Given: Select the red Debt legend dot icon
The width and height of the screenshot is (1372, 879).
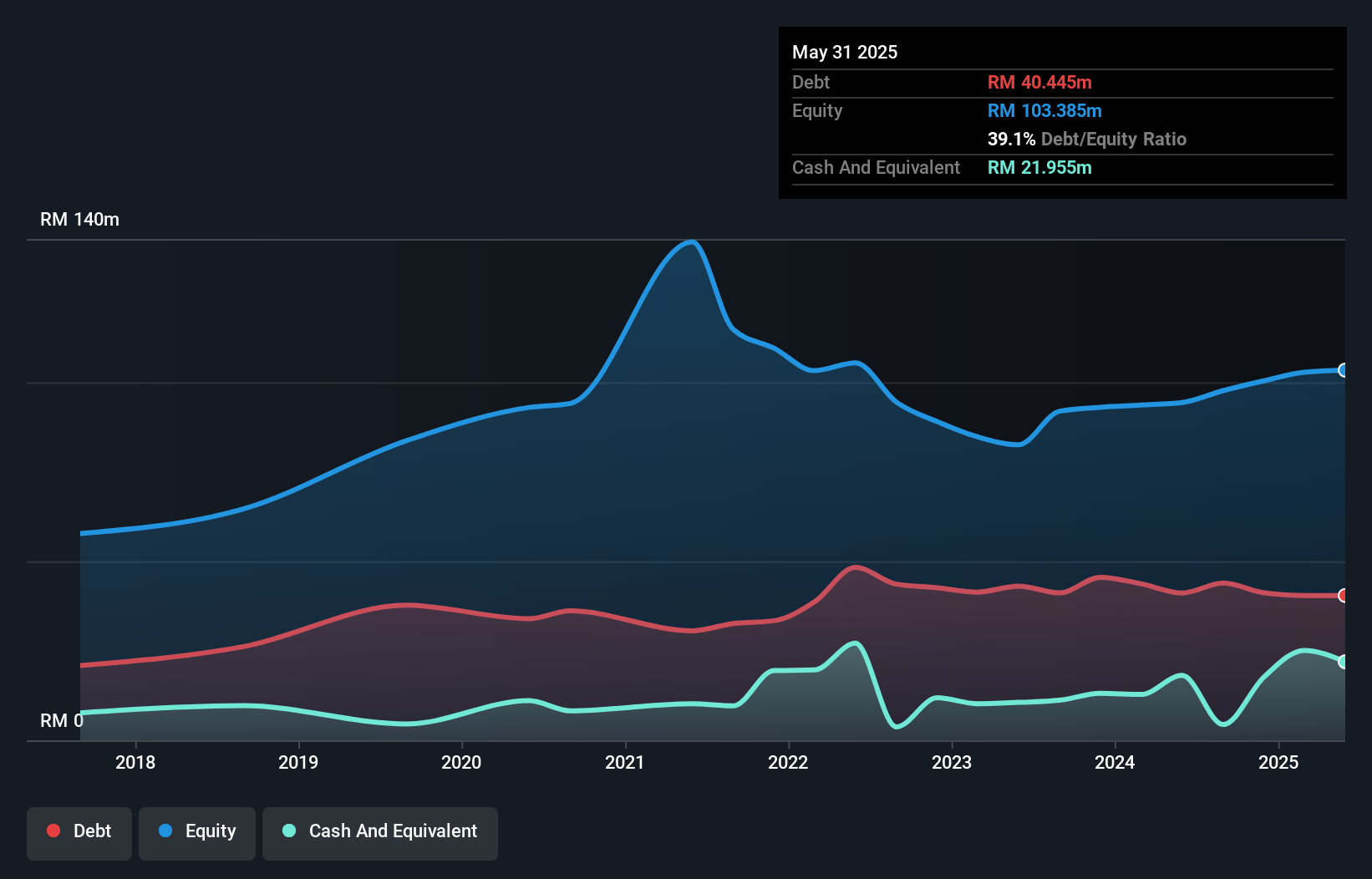Looking at the screenshot, I should [x=53, y=831].
